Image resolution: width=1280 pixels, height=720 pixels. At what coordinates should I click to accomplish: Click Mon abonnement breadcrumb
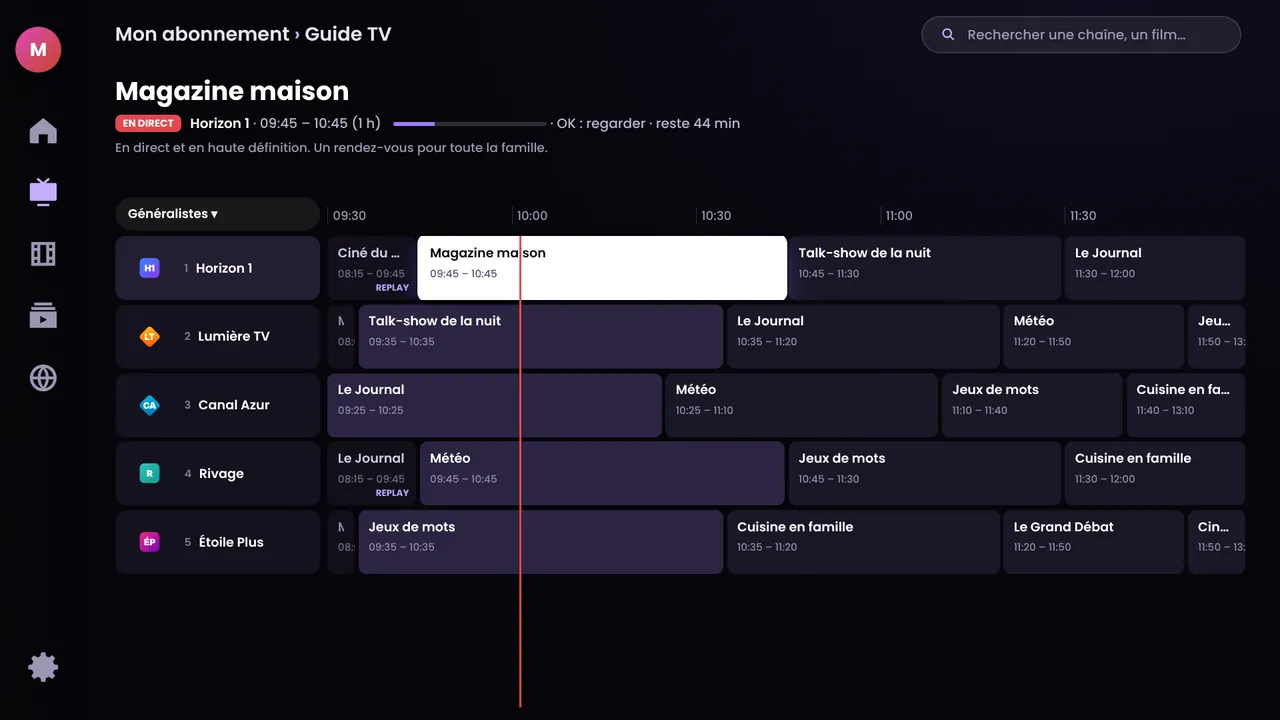(202, 34)
